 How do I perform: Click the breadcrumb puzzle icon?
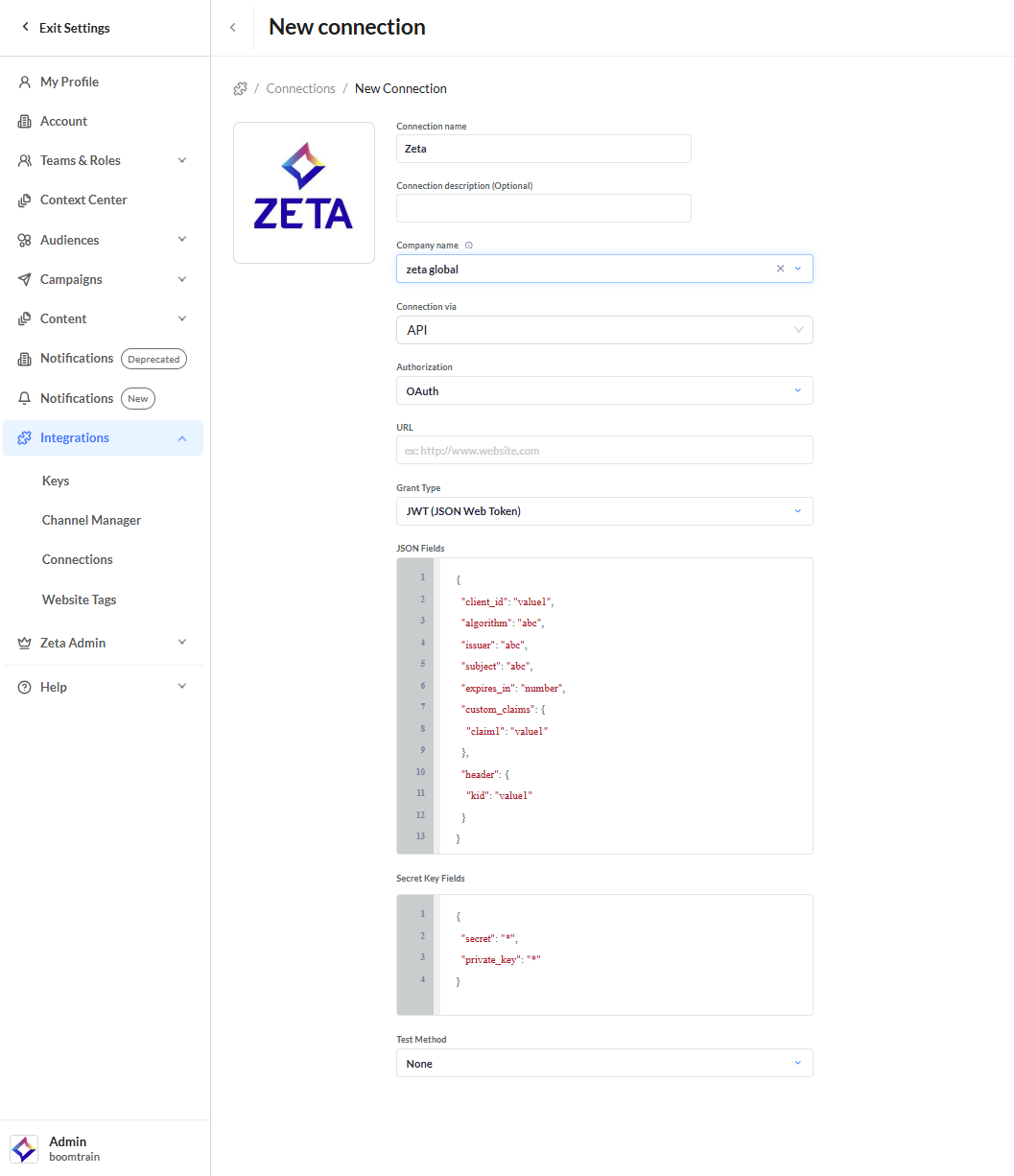pos(241,88)
